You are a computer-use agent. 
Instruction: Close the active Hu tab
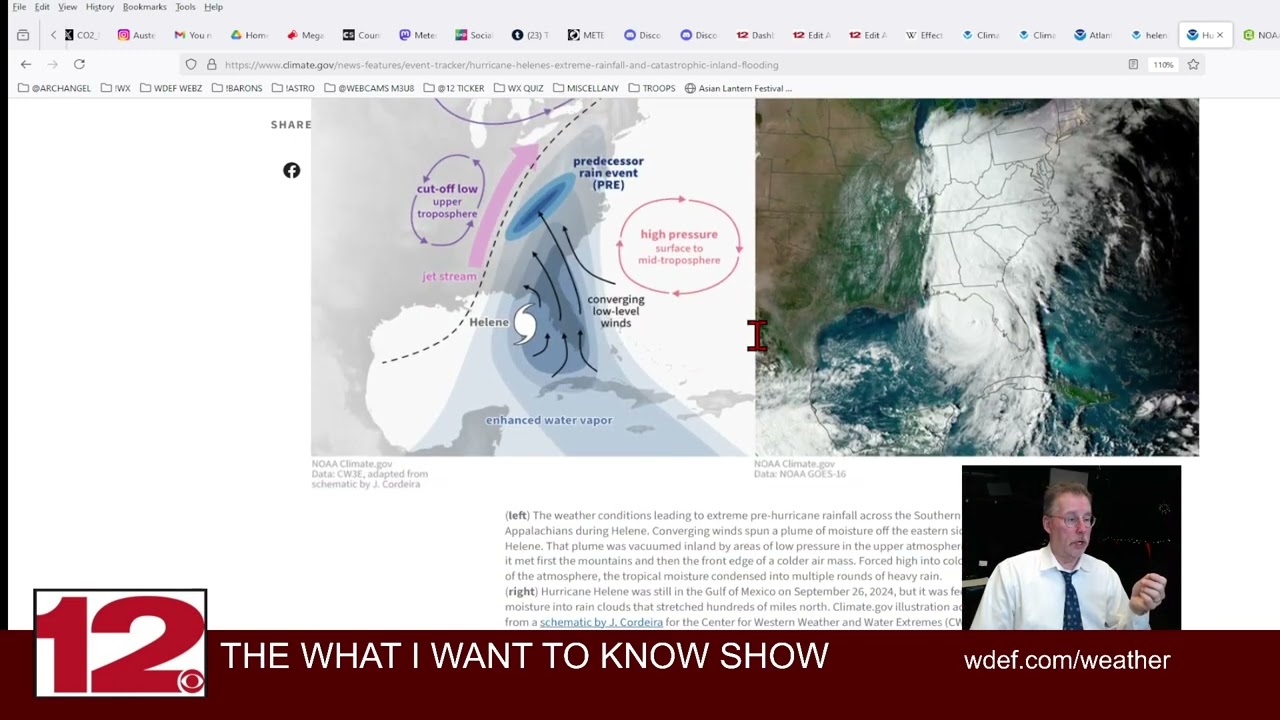click(1219, 35)
